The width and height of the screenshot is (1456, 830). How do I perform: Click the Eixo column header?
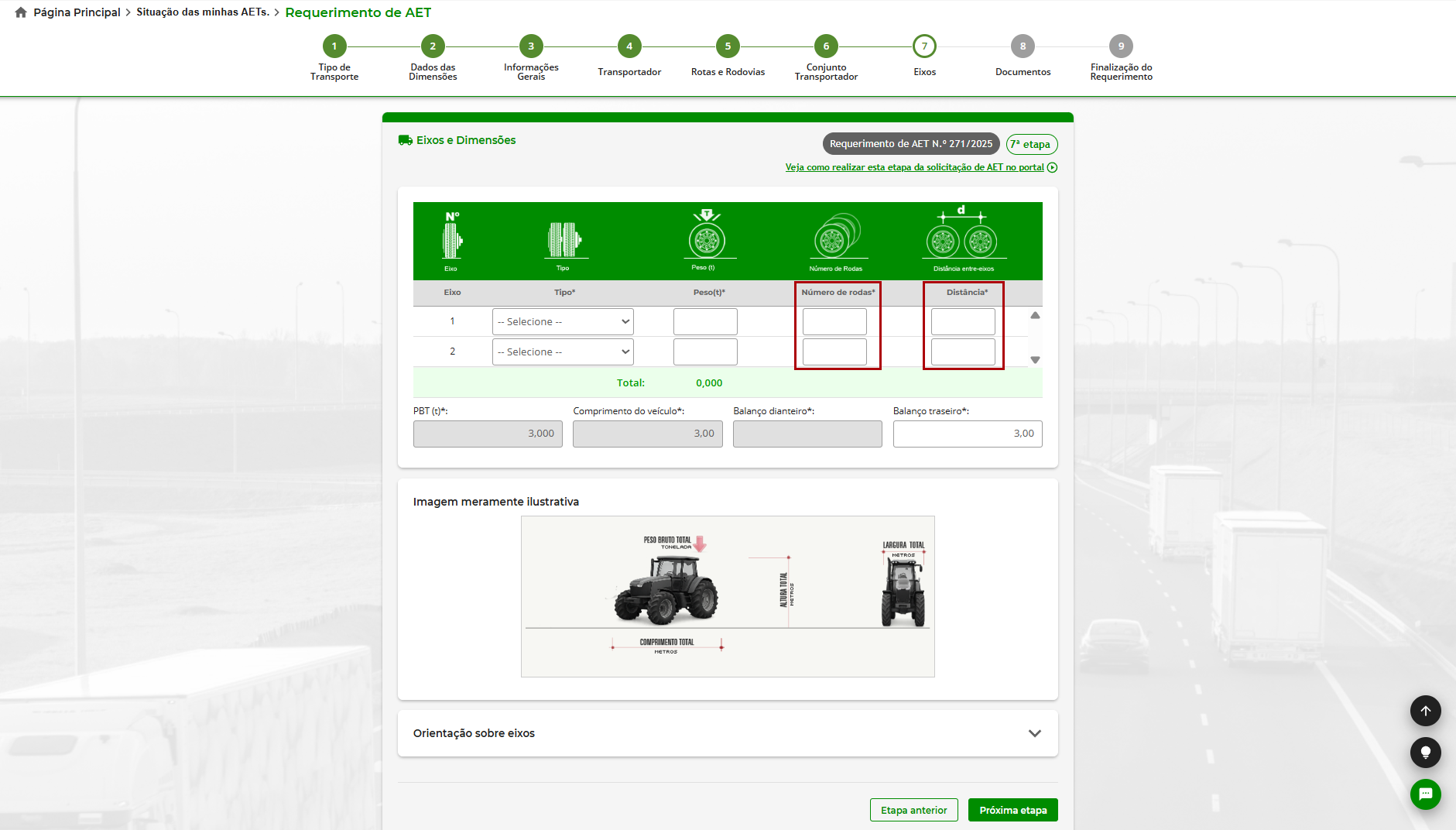[452, 293]
